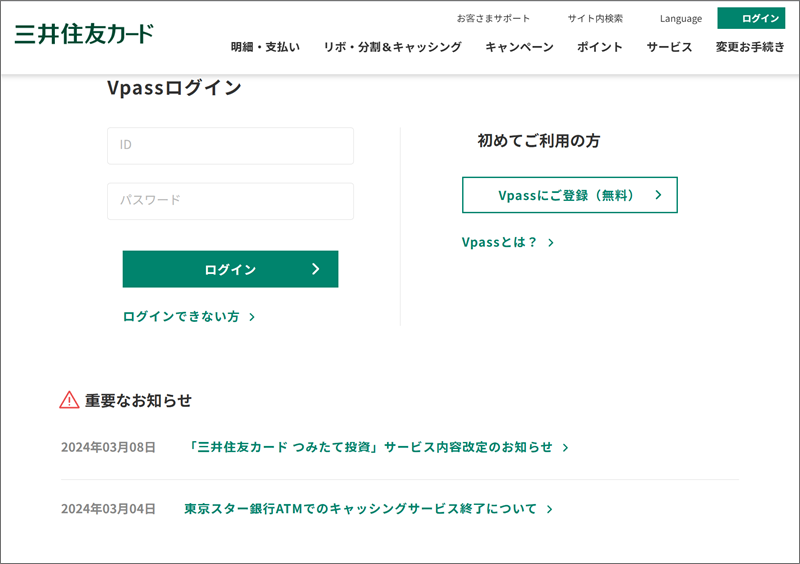
Task: Focus the パスワード input field
Action: pyautogui.click(x=230, y=201)
